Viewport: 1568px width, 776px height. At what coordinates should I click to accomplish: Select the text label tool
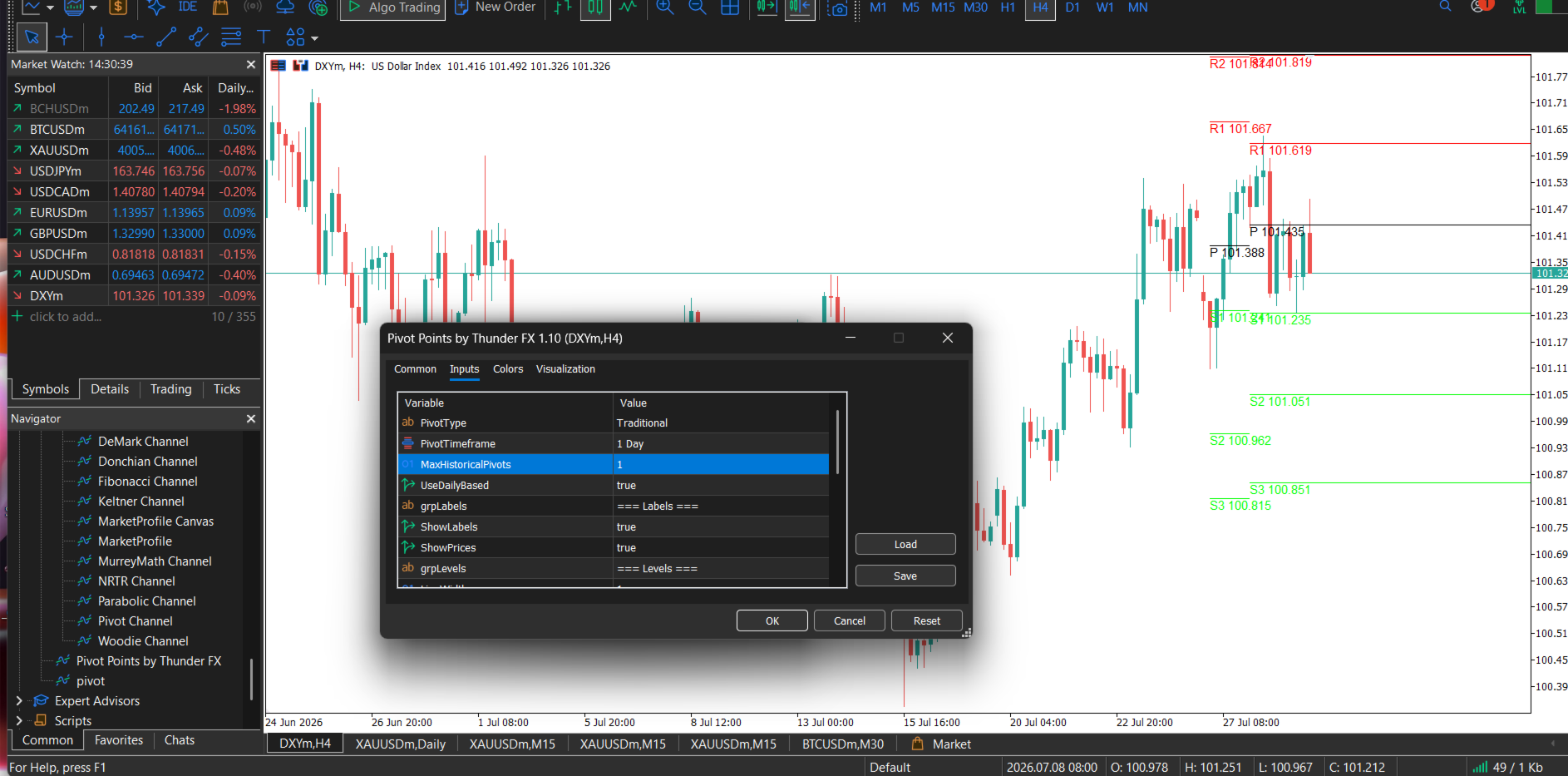pyautogui.click(x=264, y=37)
